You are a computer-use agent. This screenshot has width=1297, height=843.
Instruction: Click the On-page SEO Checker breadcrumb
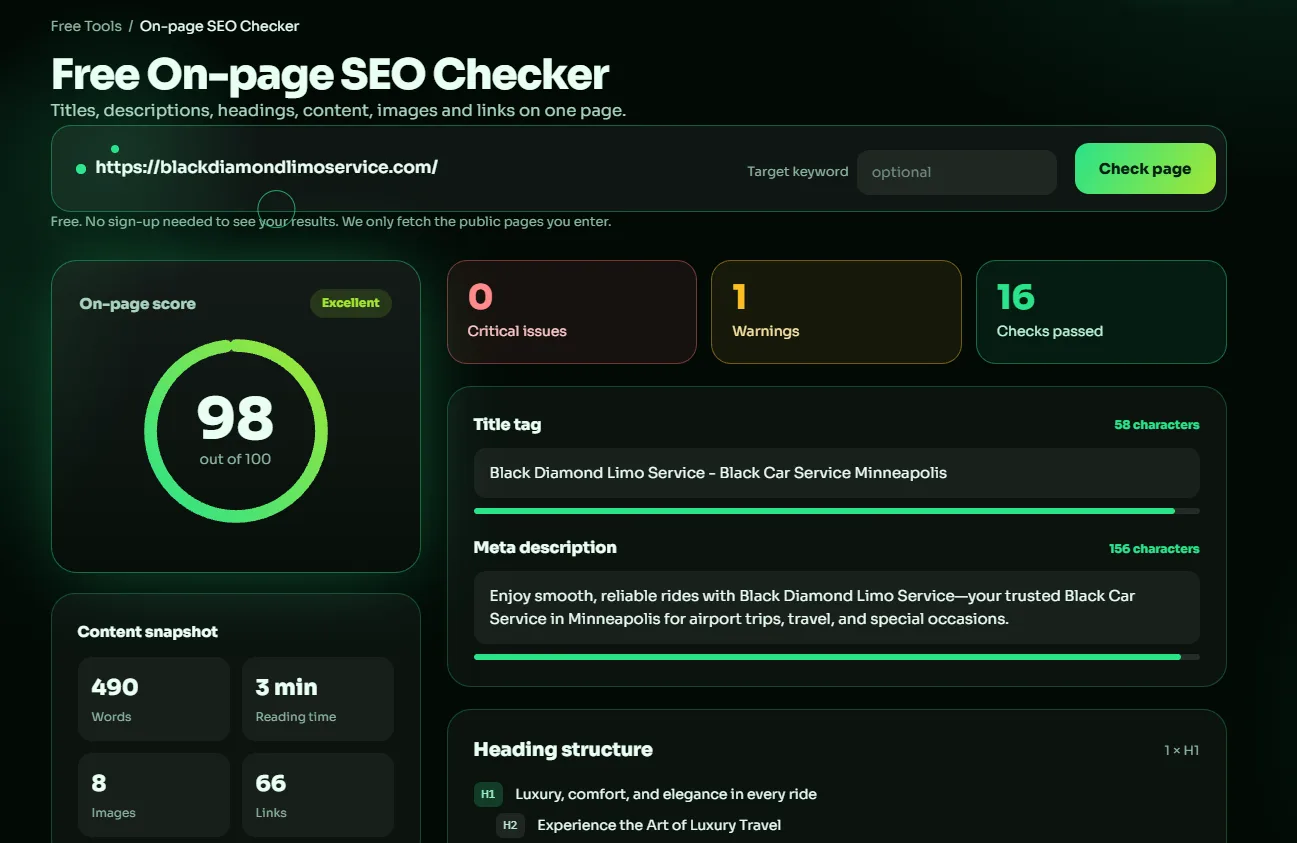point(219,26)
